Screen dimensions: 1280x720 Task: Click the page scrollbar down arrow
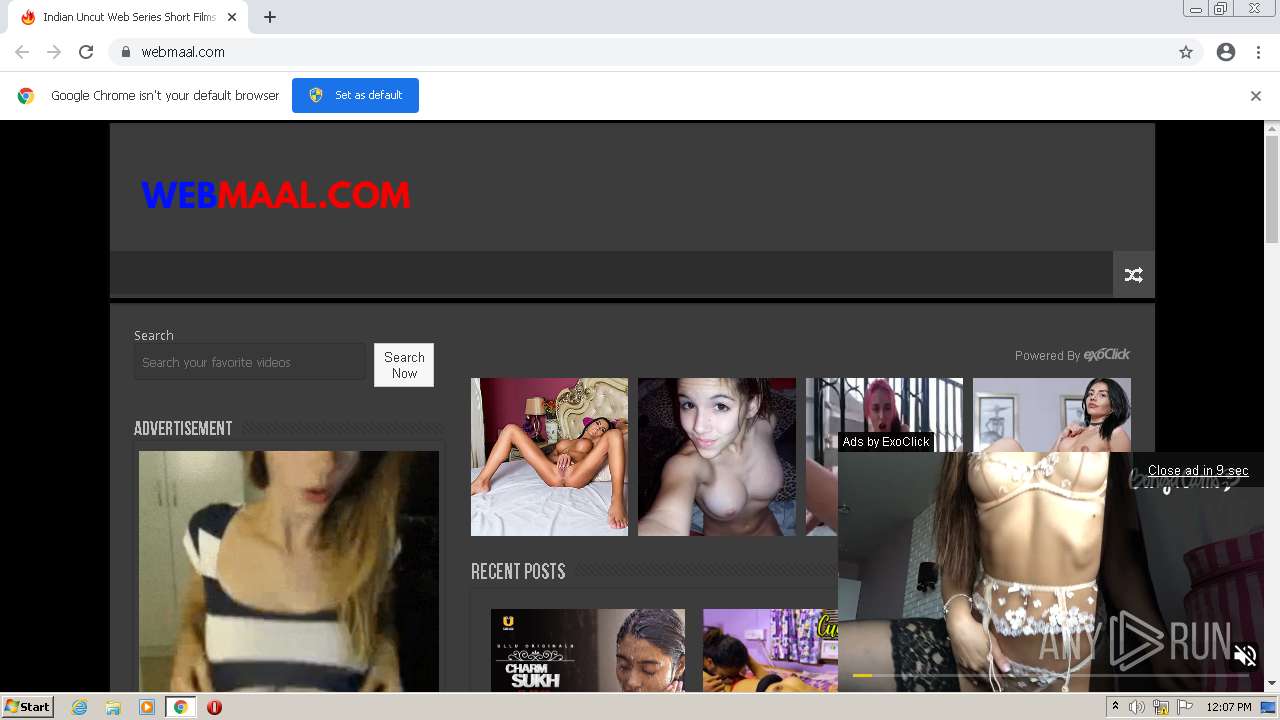pyautogui.click(x=1272, y=684)
